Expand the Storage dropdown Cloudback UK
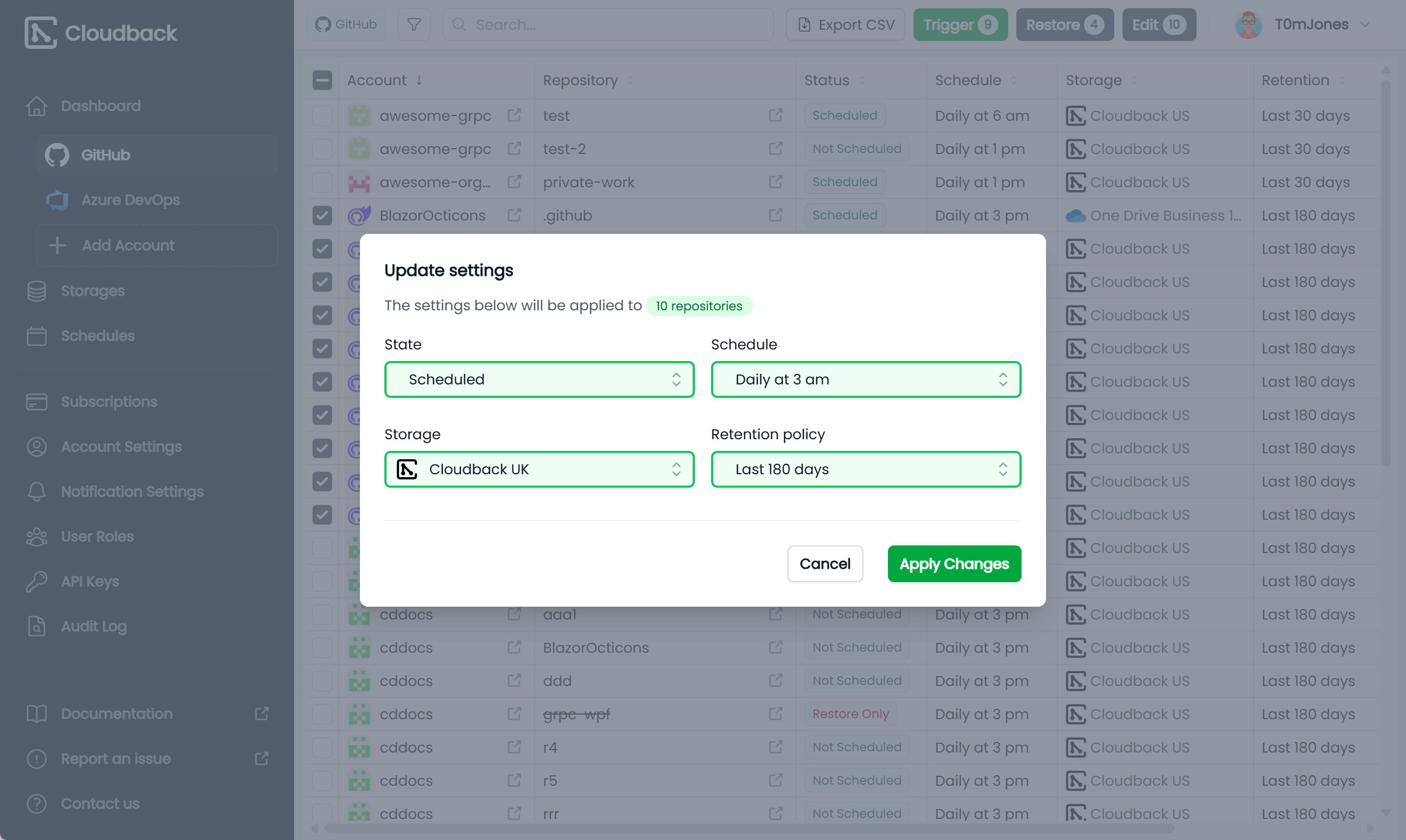Viewport: 1406px width, 840px height. pyautogui.click(x=539, y=470)
